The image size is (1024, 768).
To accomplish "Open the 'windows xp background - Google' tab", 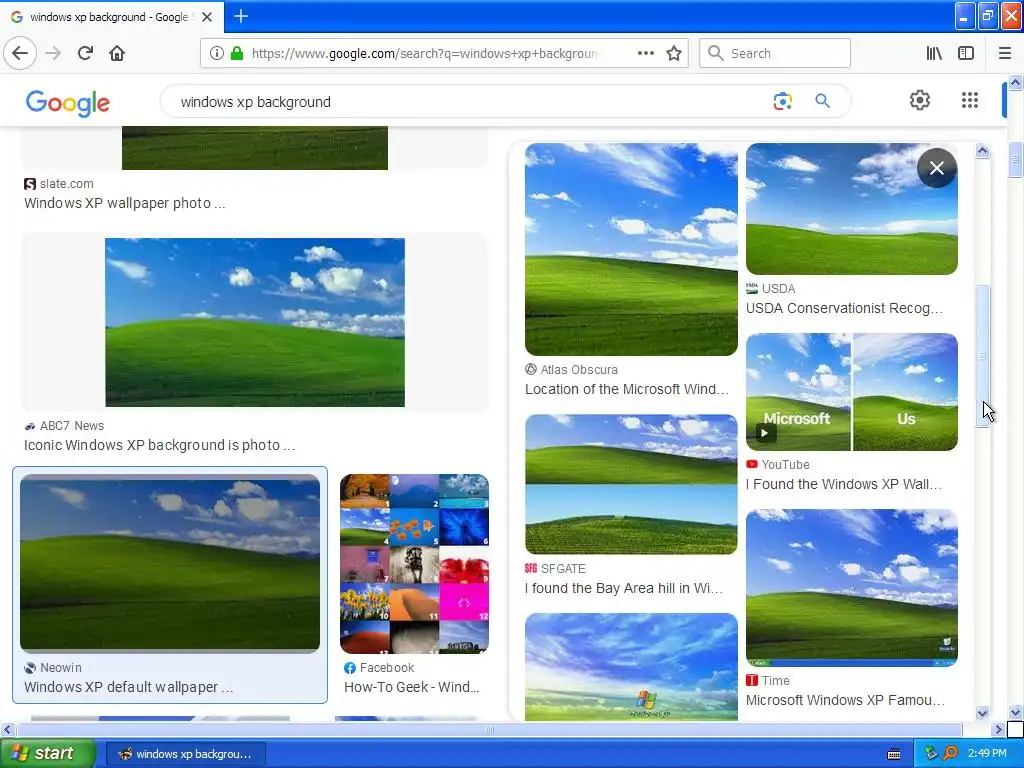I will coord(111,17).
